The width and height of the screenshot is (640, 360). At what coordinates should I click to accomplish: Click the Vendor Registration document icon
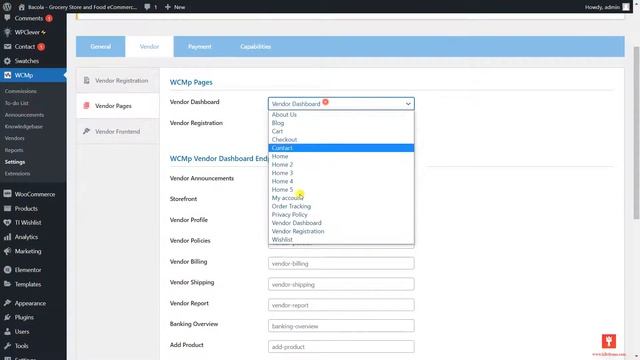[x=87, y=80]
